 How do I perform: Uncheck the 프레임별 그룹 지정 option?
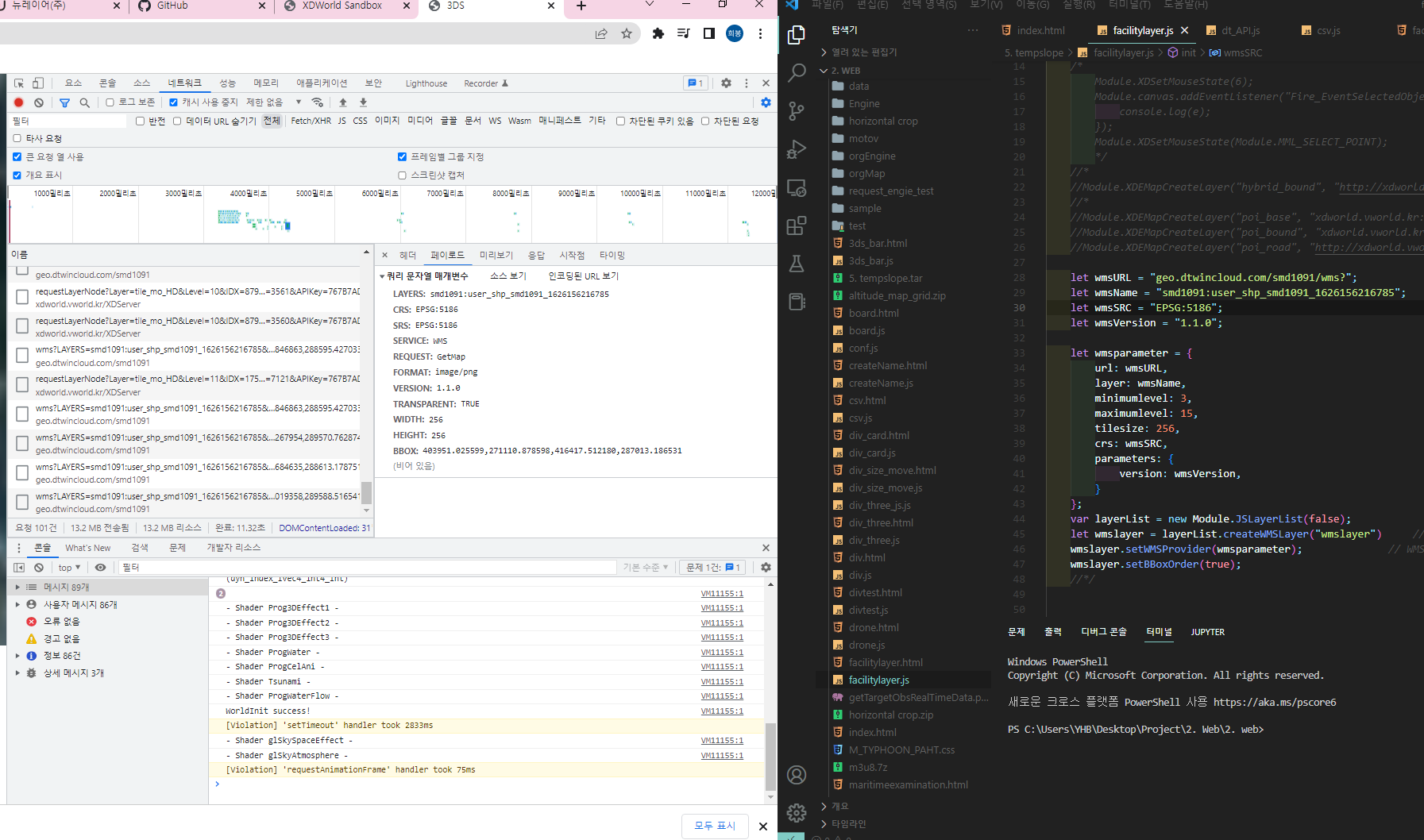coord(403,156)
